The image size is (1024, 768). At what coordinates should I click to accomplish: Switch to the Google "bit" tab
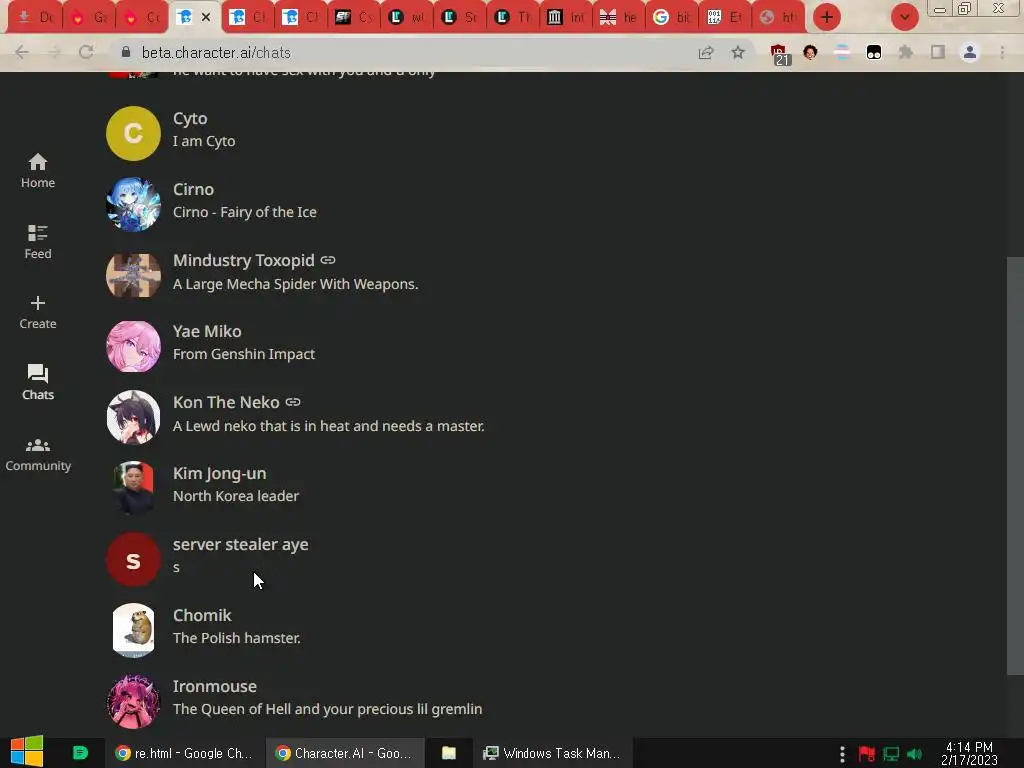point(671,17)
